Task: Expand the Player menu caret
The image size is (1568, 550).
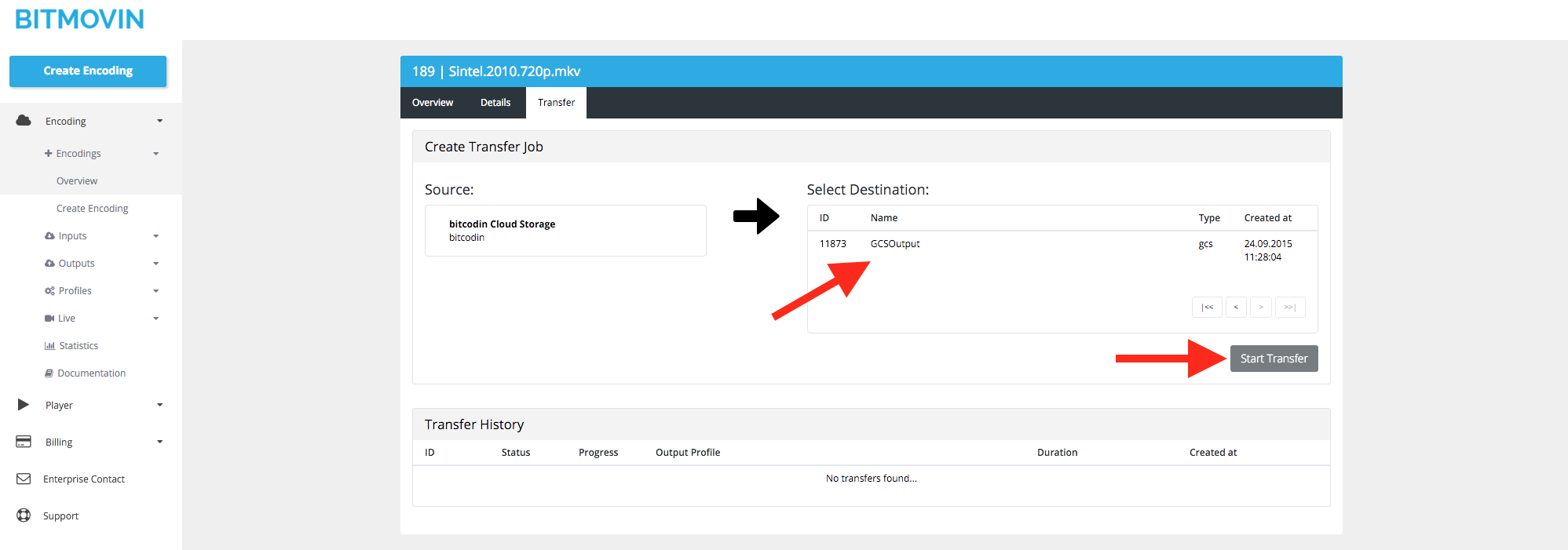Action: [159, 405]
